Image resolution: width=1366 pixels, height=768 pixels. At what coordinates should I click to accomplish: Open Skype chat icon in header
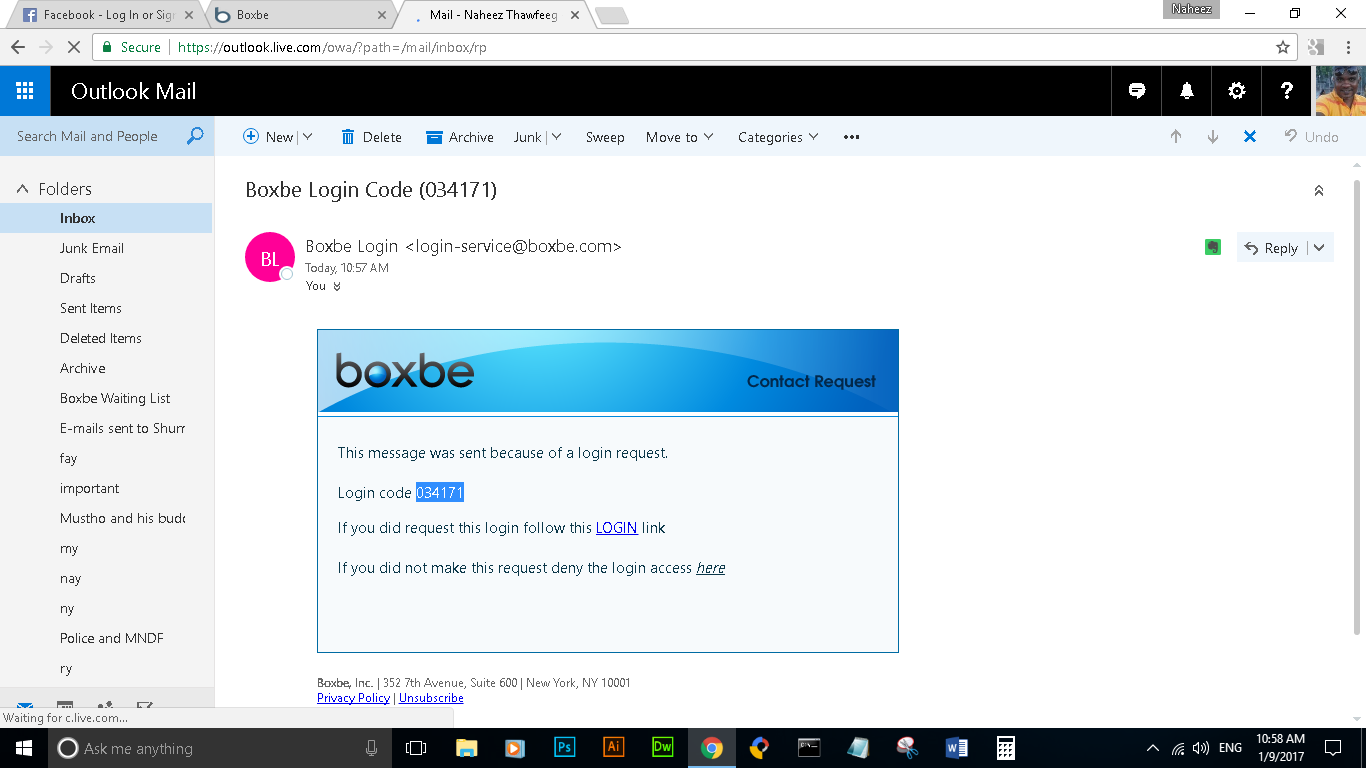coord(1137,91)
